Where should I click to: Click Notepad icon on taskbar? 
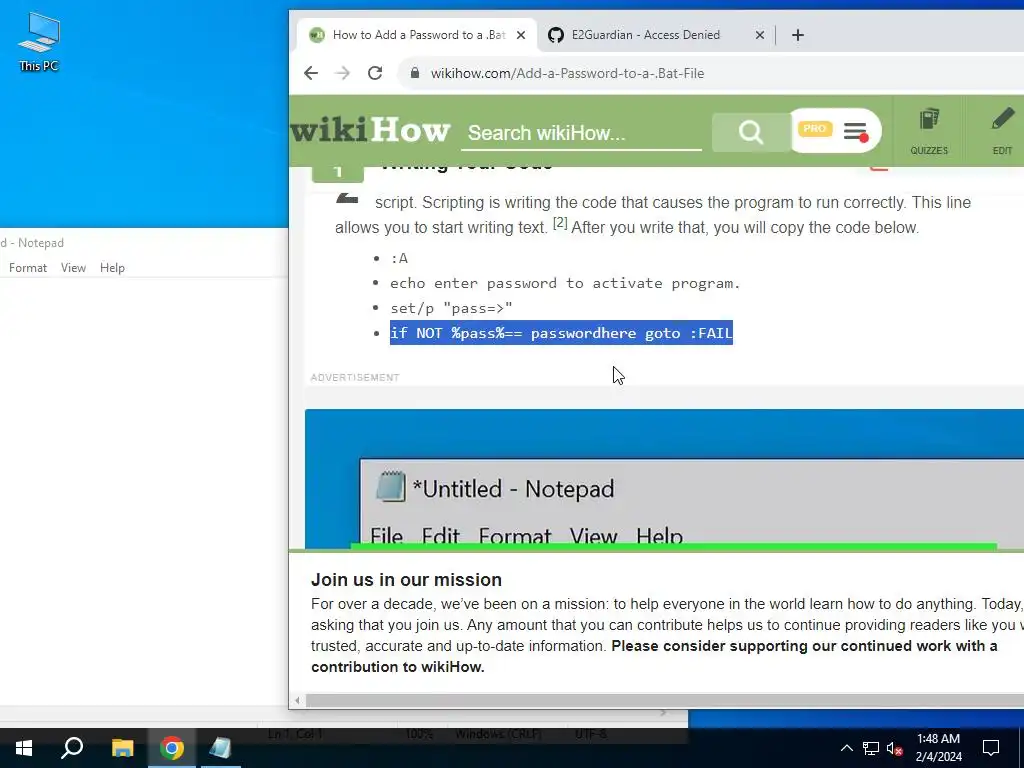tap(221, 748)
